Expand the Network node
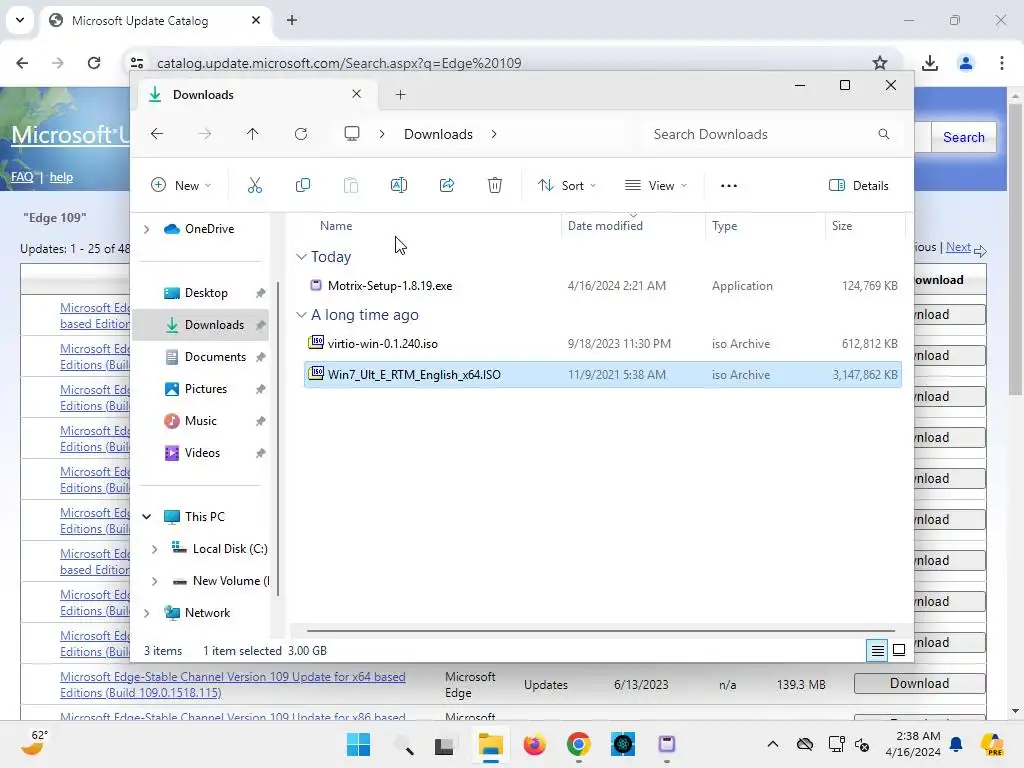Image resolution: width=1024 pixels, height=768 pixels. click(x=147, y=613)
